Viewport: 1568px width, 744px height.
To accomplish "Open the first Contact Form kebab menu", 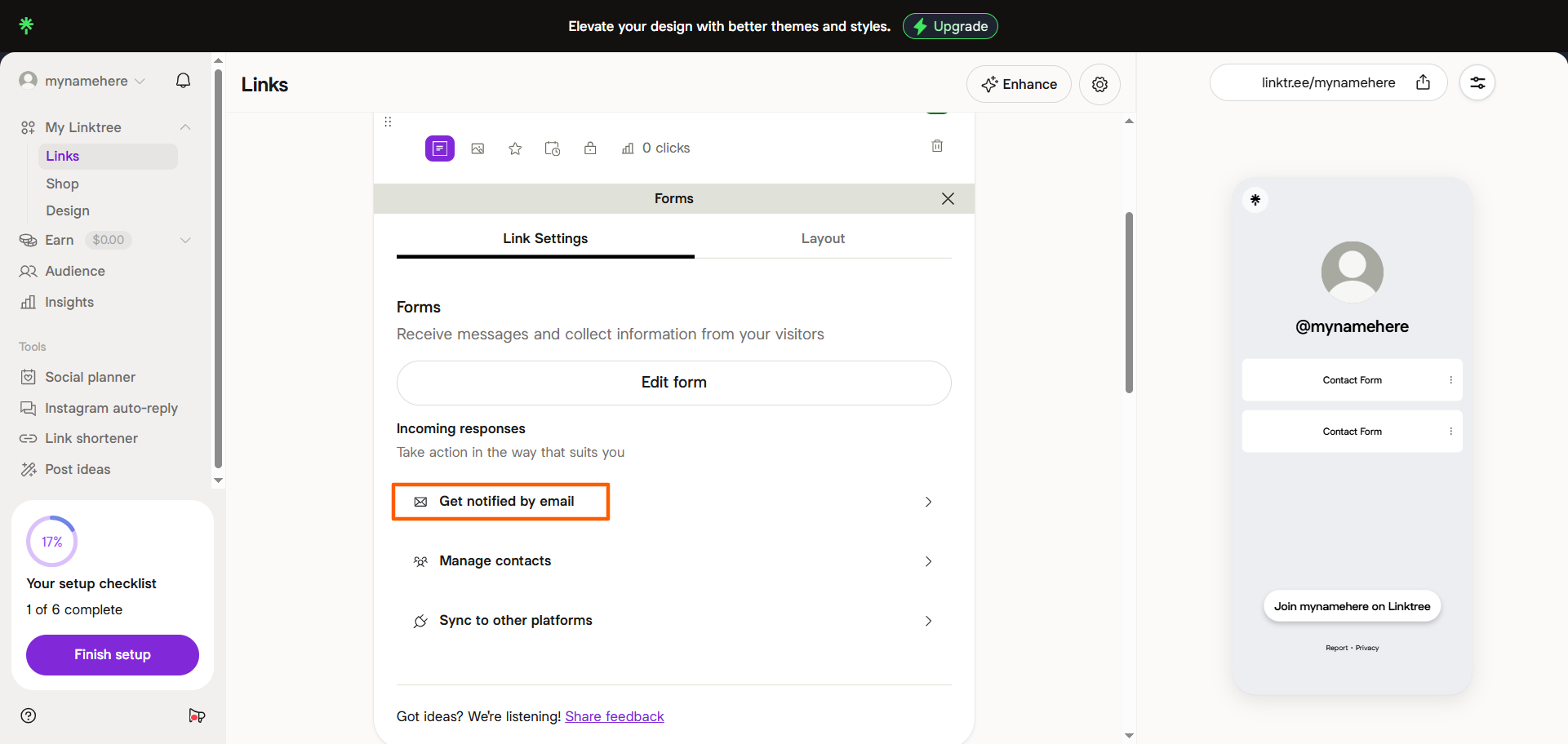I will pos(1450,380).
